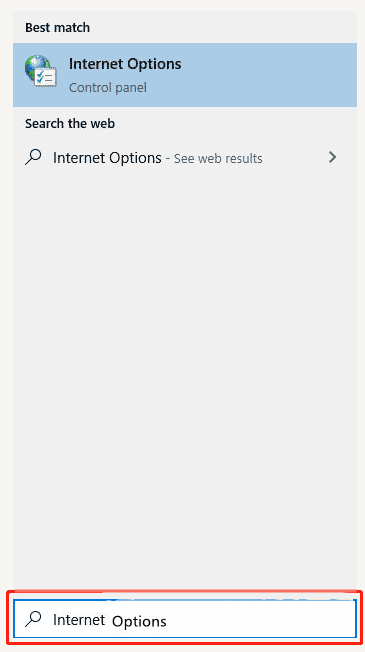This screenshot has height=652, width=365.
Task: Expand web results using the chevron arrow
Action: point(332,157)
